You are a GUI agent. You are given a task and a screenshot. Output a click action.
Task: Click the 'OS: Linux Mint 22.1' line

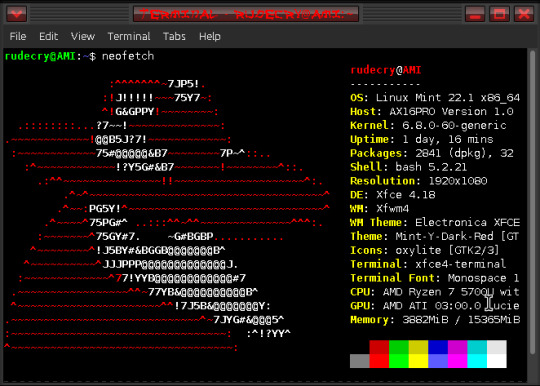435,98
